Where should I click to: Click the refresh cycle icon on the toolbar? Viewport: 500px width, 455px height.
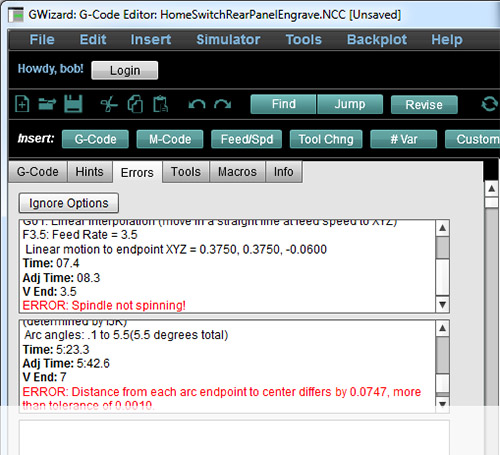click(489, 104)
